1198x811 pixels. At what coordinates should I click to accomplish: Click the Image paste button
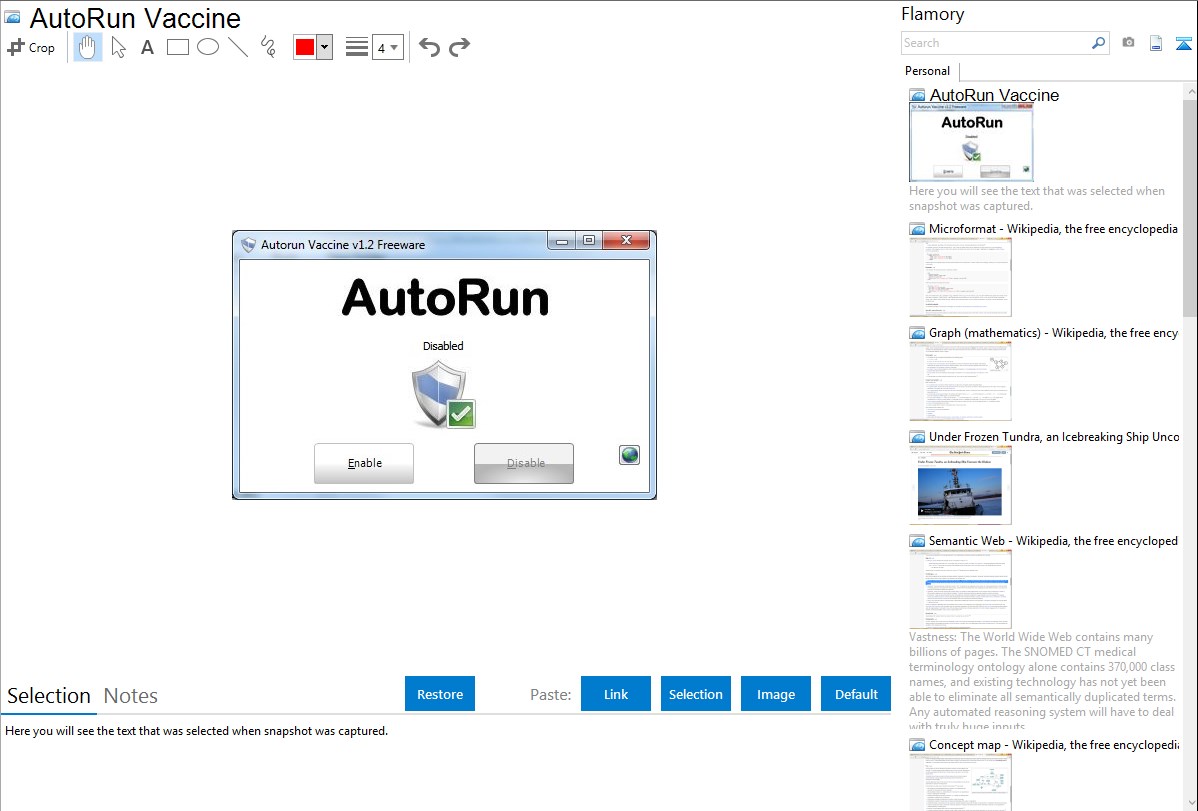(x=776, y=694)
